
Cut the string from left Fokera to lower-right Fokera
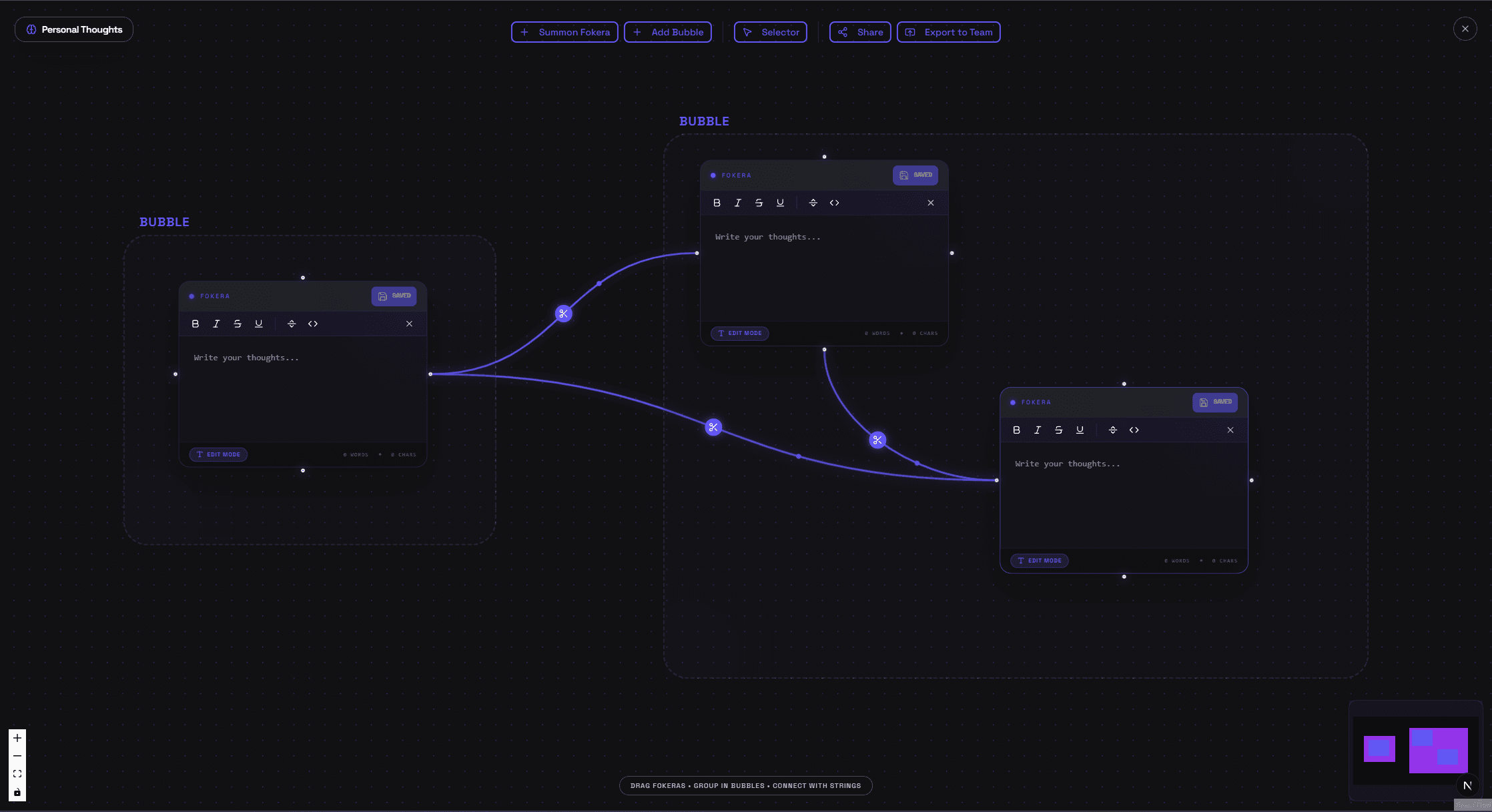tap(713, 427)
